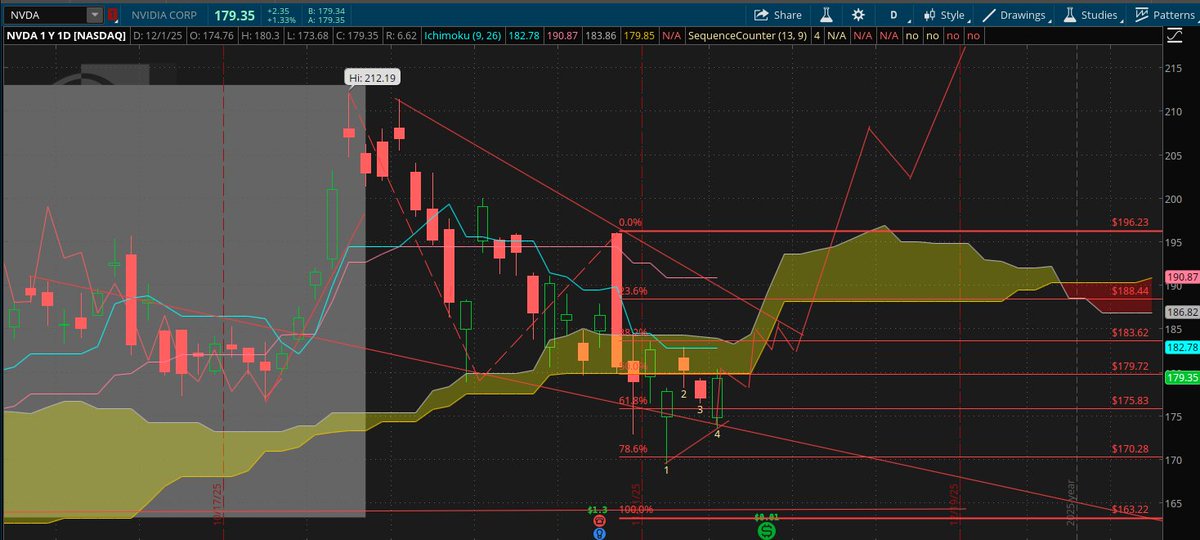Screen dimensions: 1200x540
Task: Click the Studies flask icon
Action: pyautogui.click(x=1072, y=15)
